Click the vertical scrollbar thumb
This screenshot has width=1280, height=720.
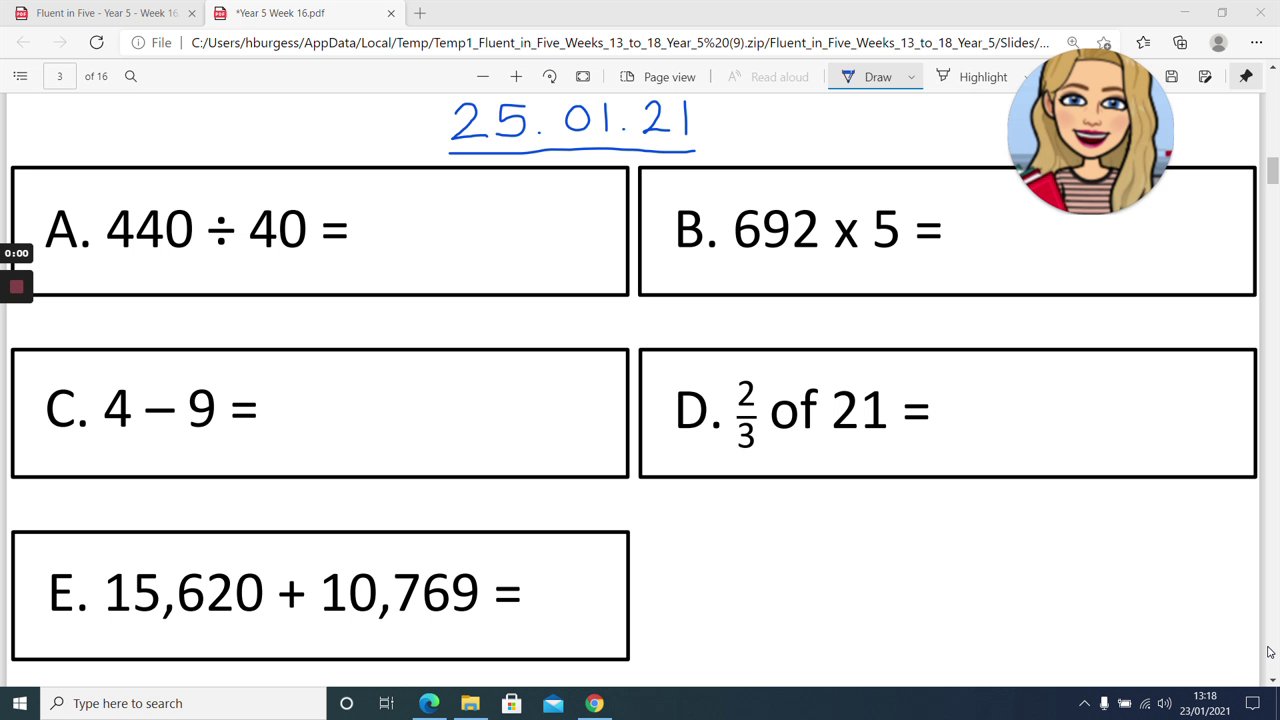[1272, 171]
